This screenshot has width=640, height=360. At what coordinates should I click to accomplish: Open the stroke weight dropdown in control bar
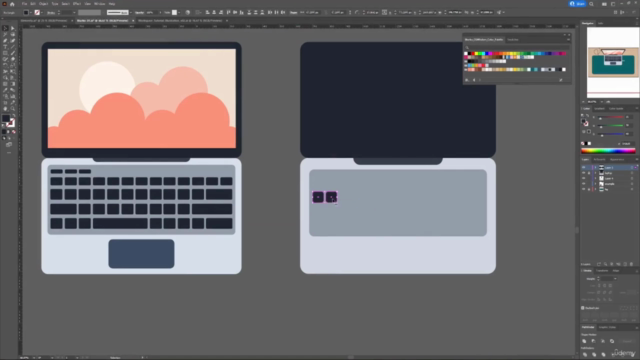(x=74, y=13)
